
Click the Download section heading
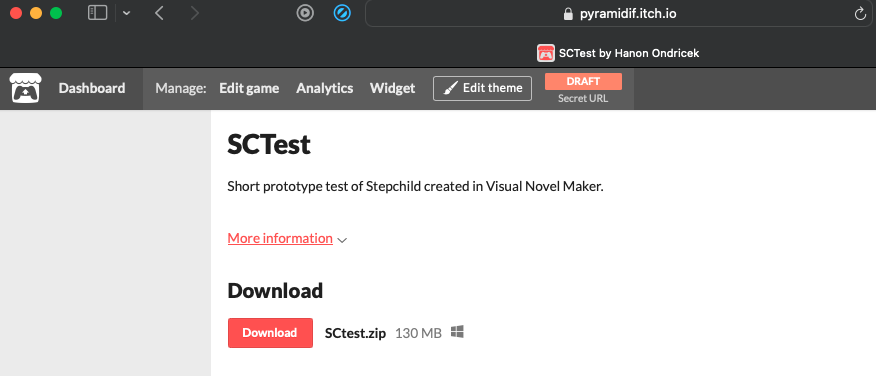(275, 291)
